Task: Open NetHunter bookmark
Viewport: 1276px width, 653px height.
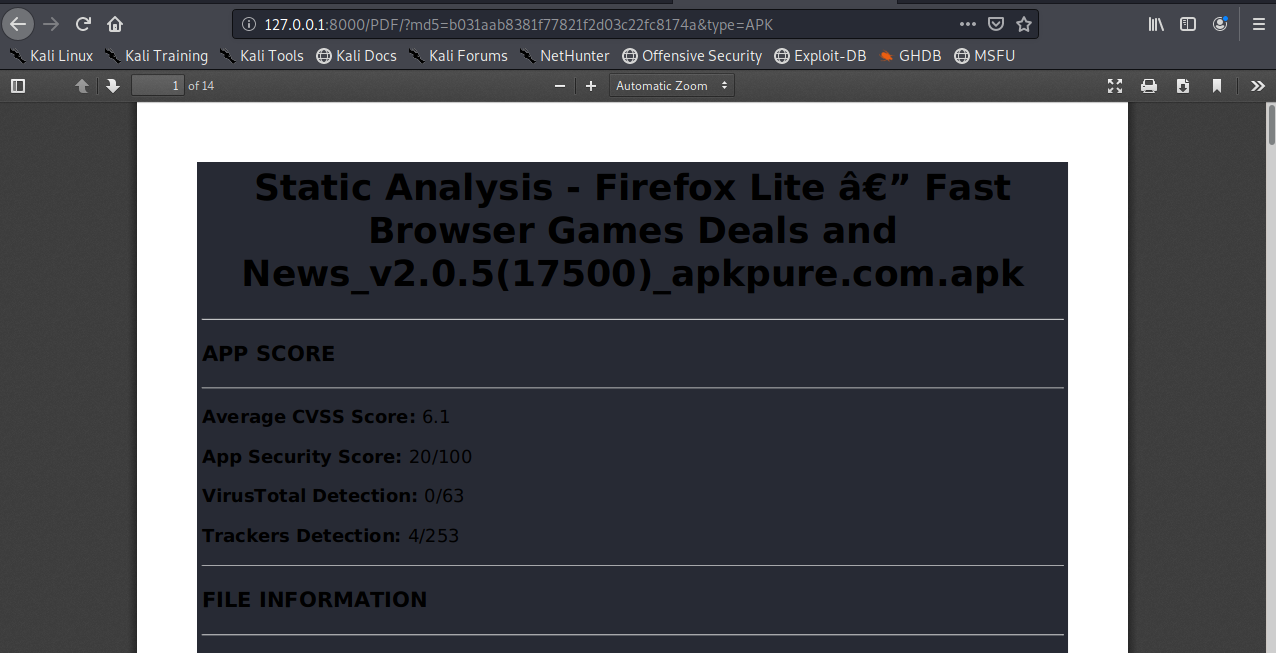Action: (564, 56)
